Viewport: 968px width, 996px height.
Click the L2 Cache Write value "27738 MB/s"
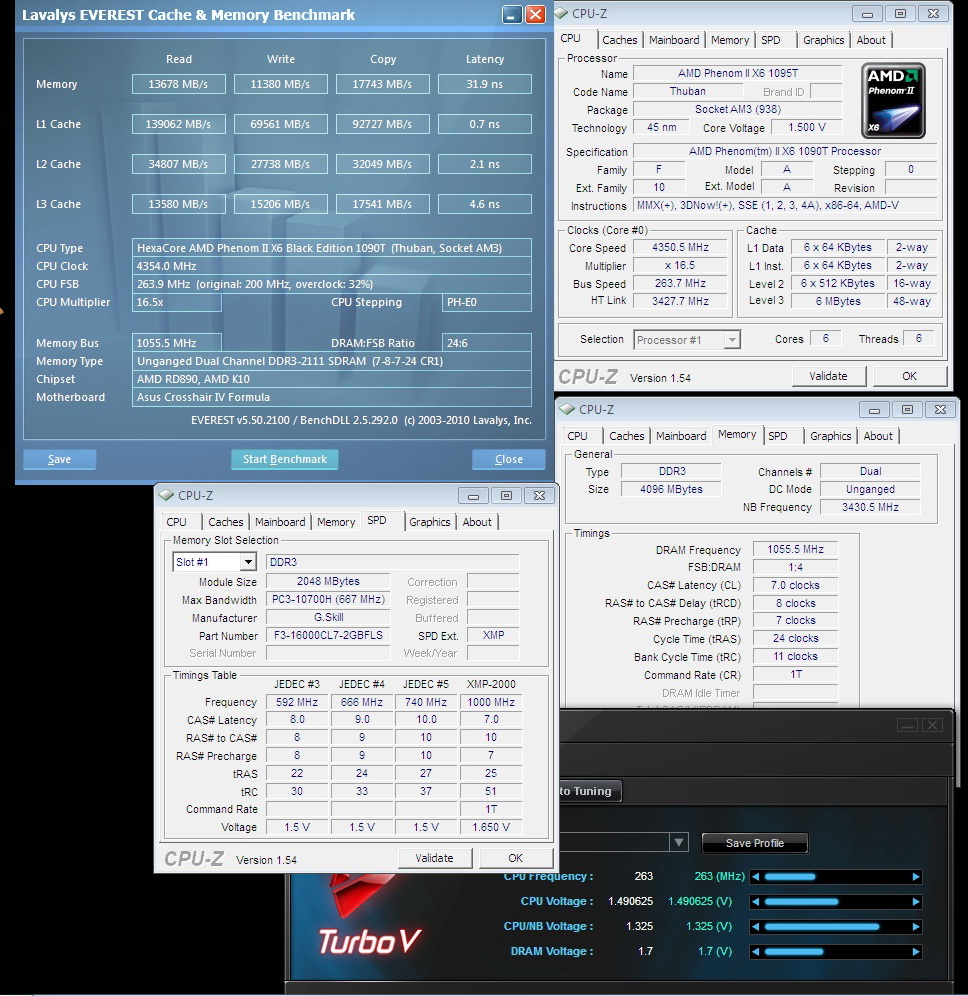coord(281,164)
